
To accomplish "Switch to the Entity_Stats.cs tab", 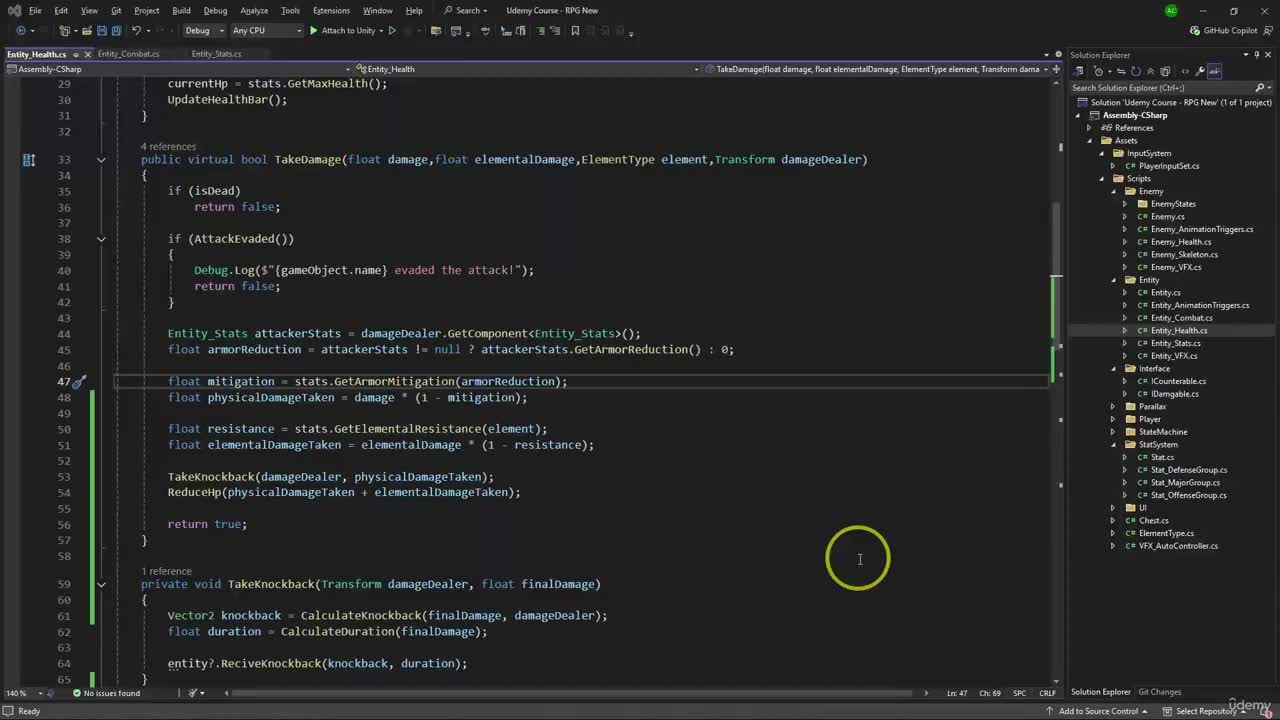I will click(x=216, y=54).
